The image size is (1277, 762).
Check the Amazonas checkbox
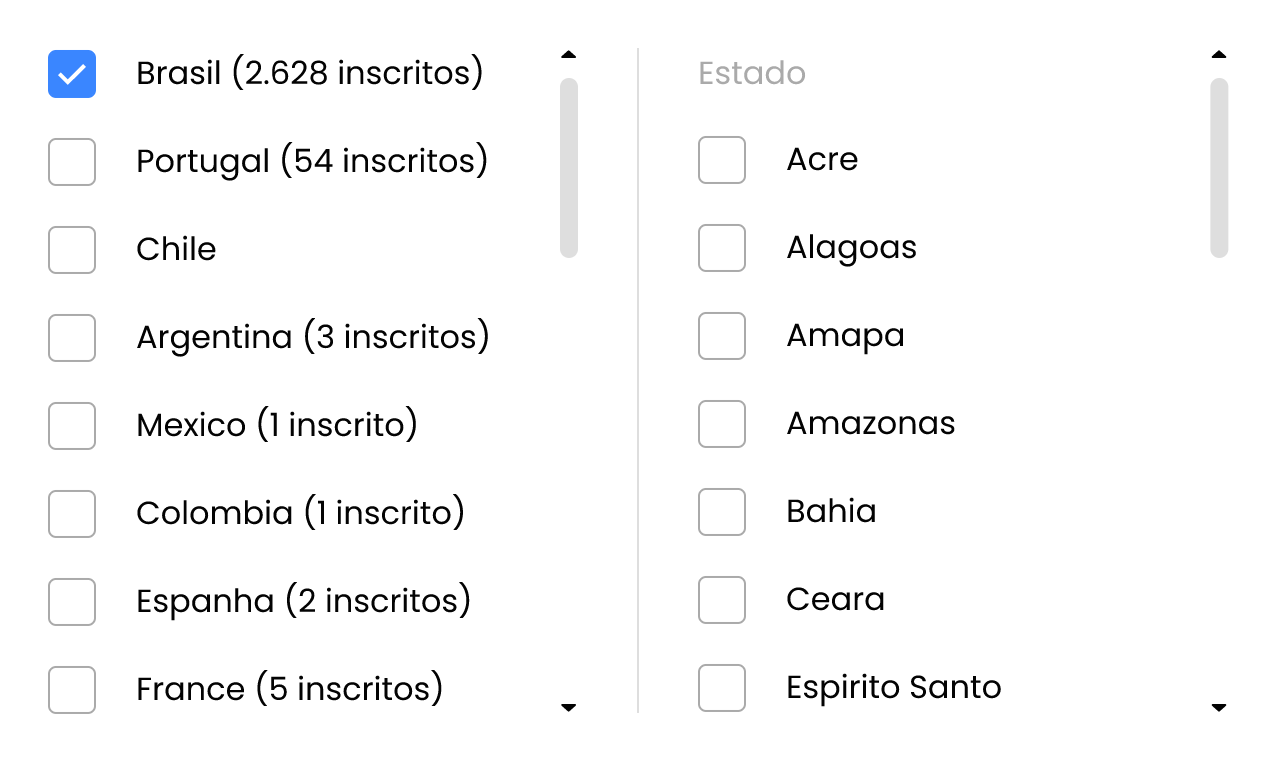click(x=721, y=424)
